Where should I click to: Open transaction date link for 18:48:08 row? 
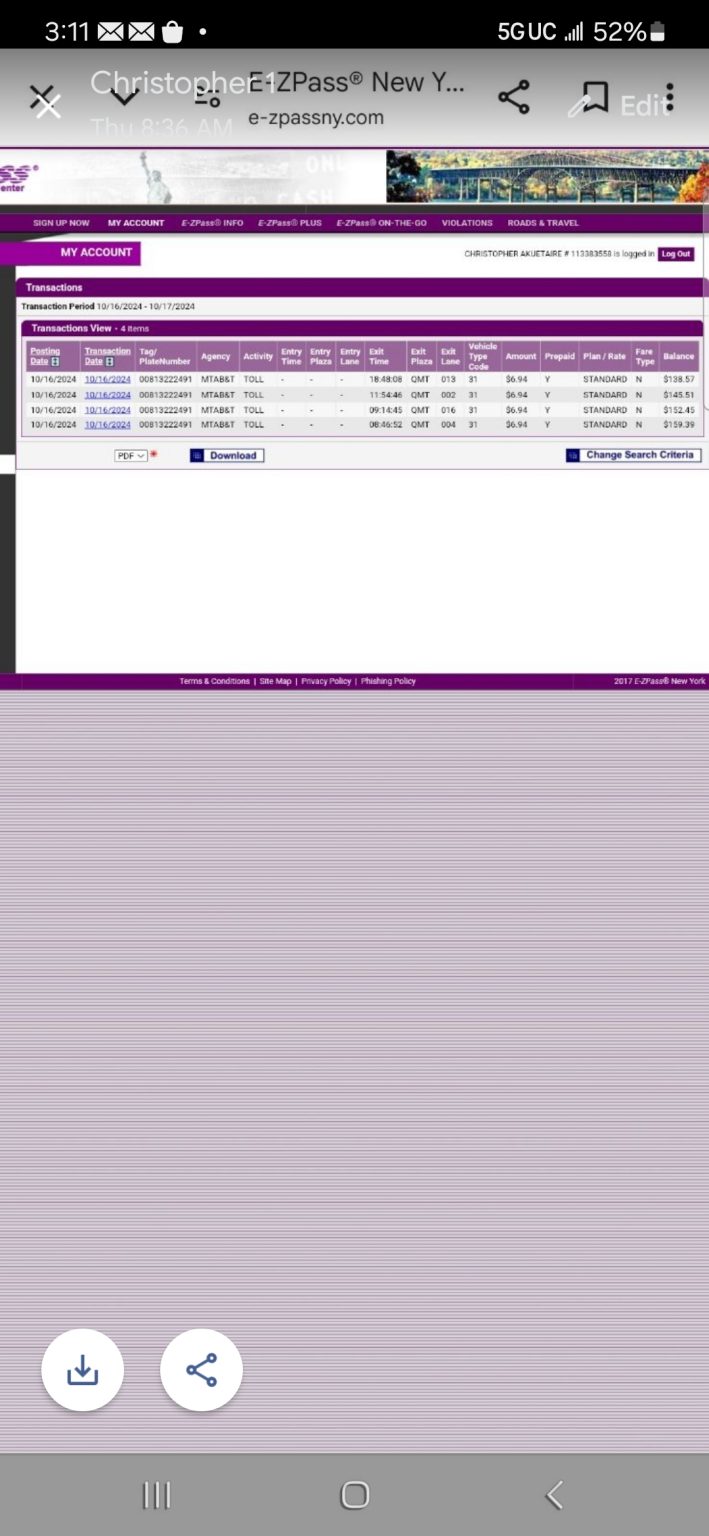[x=107, y=380]
